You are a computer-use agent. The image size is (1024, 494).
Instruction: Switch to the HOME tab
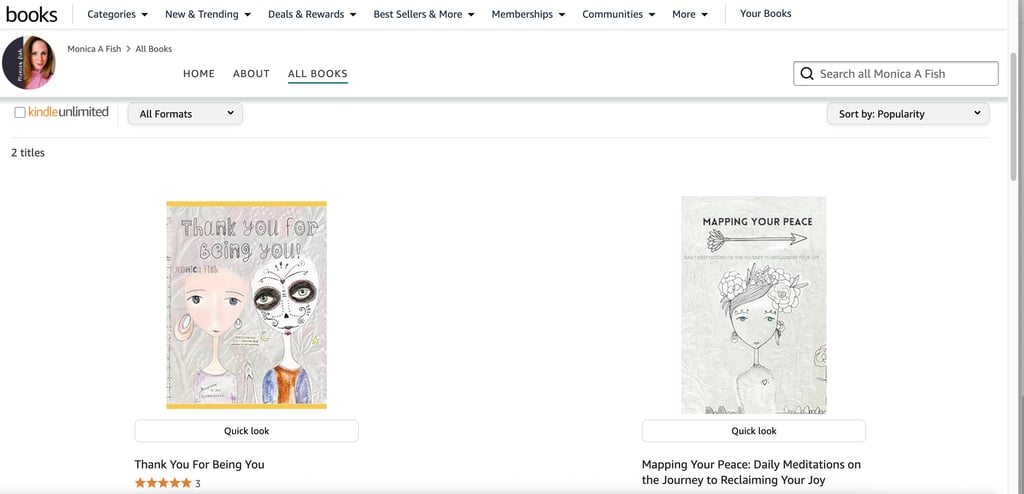(x=199, y=74)
